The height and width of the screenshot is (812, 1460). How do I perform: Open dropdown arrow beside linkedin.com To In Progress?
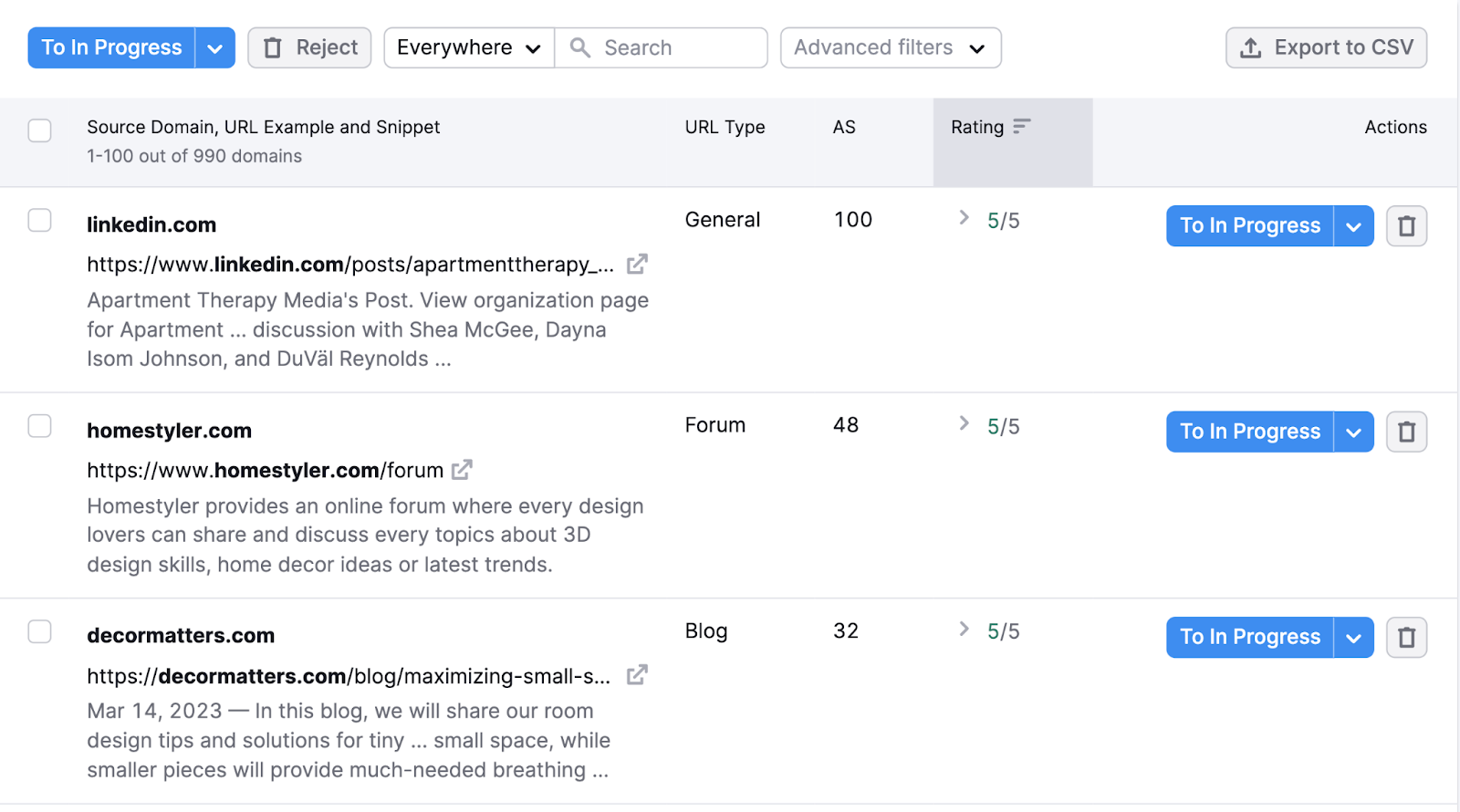pyautogui.click(x=1354, y=225)
